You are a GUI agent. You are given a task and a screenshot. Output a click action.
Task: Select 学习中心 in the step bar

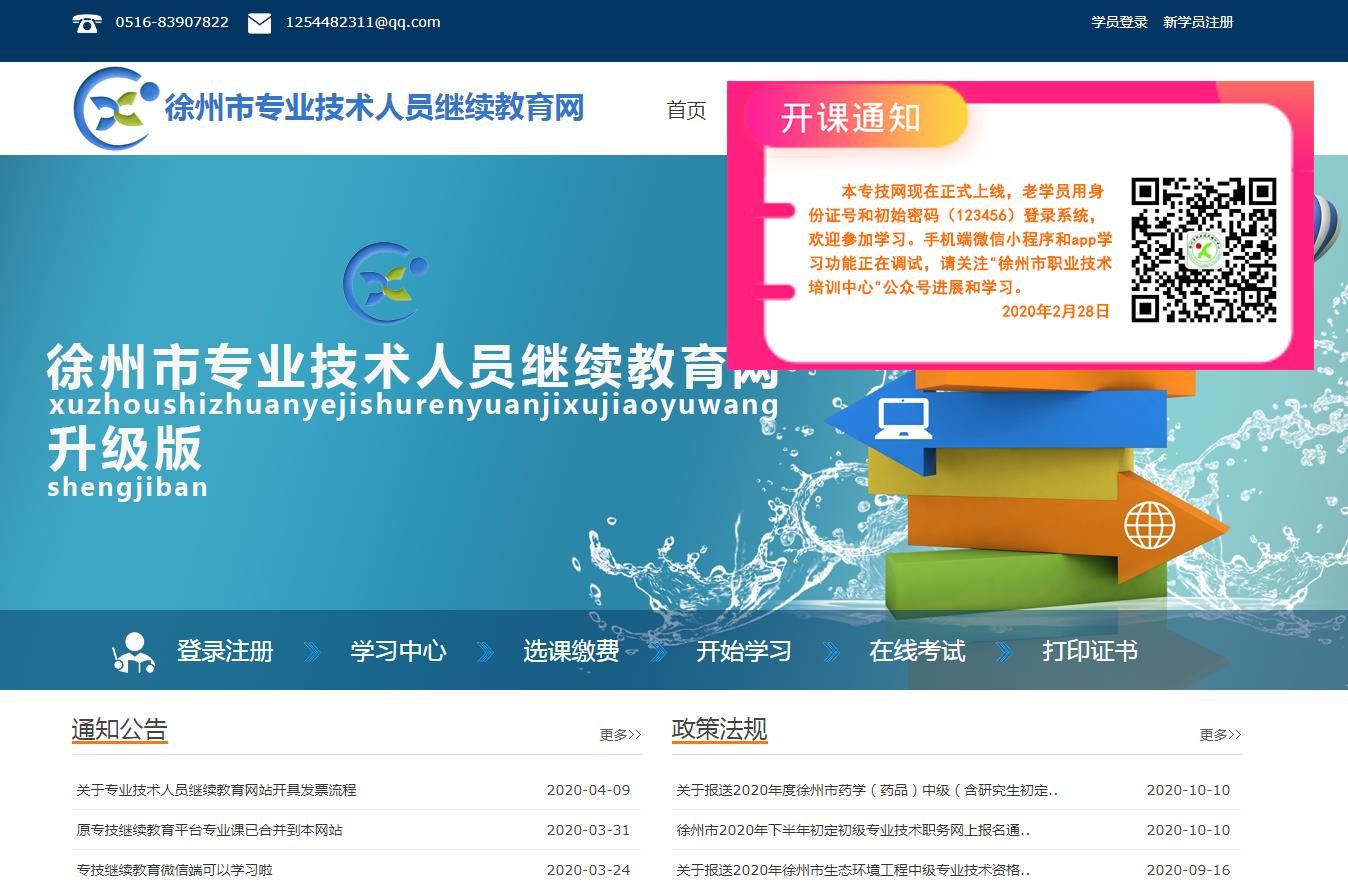pos(398,652)
